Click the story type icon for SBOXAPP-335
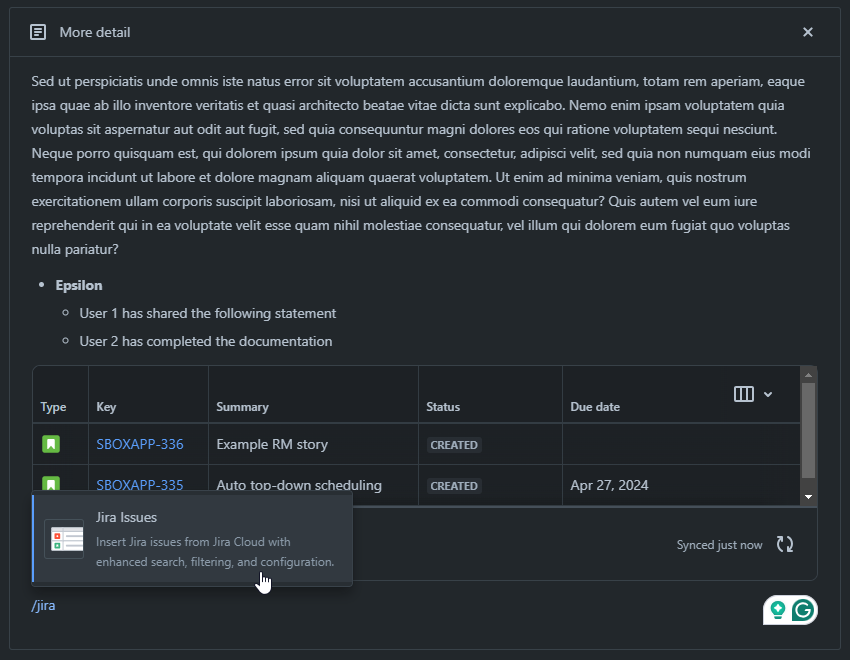Image resolution: width=850 pixels, height=660 pixels. (x=51, y=483)
